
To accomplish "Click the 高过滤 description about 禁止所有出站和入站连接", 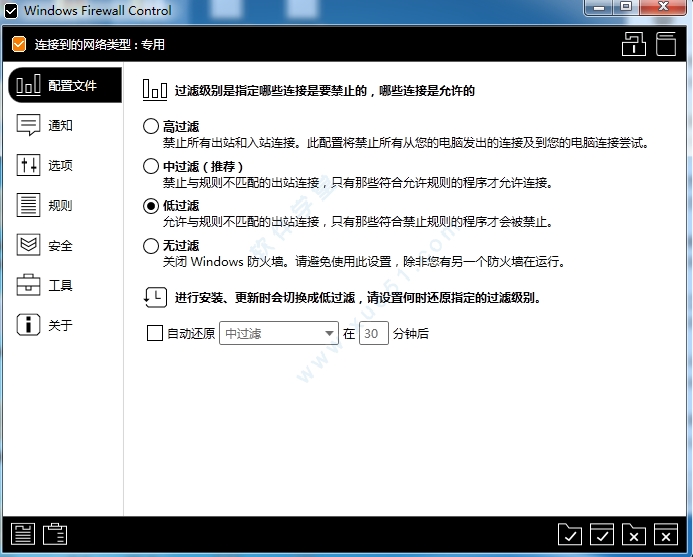I will 406,142.
